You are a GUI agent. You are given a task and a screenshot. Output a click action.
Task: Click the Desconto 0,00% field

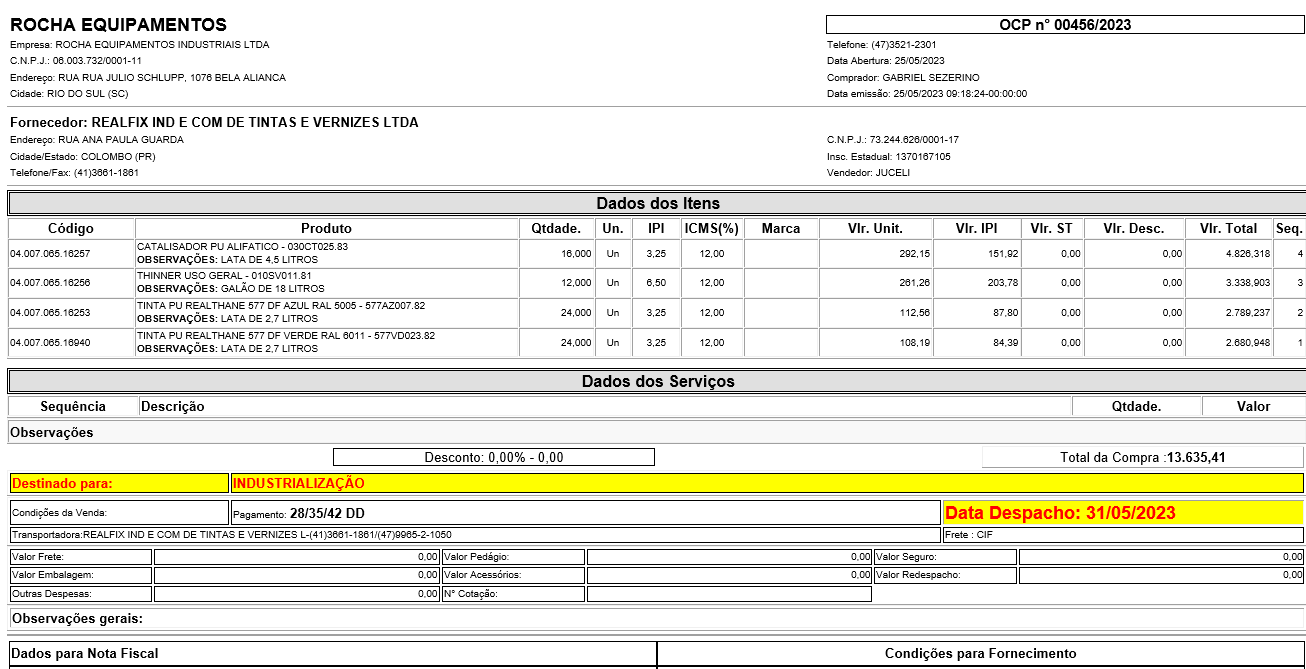pos(494,457)
